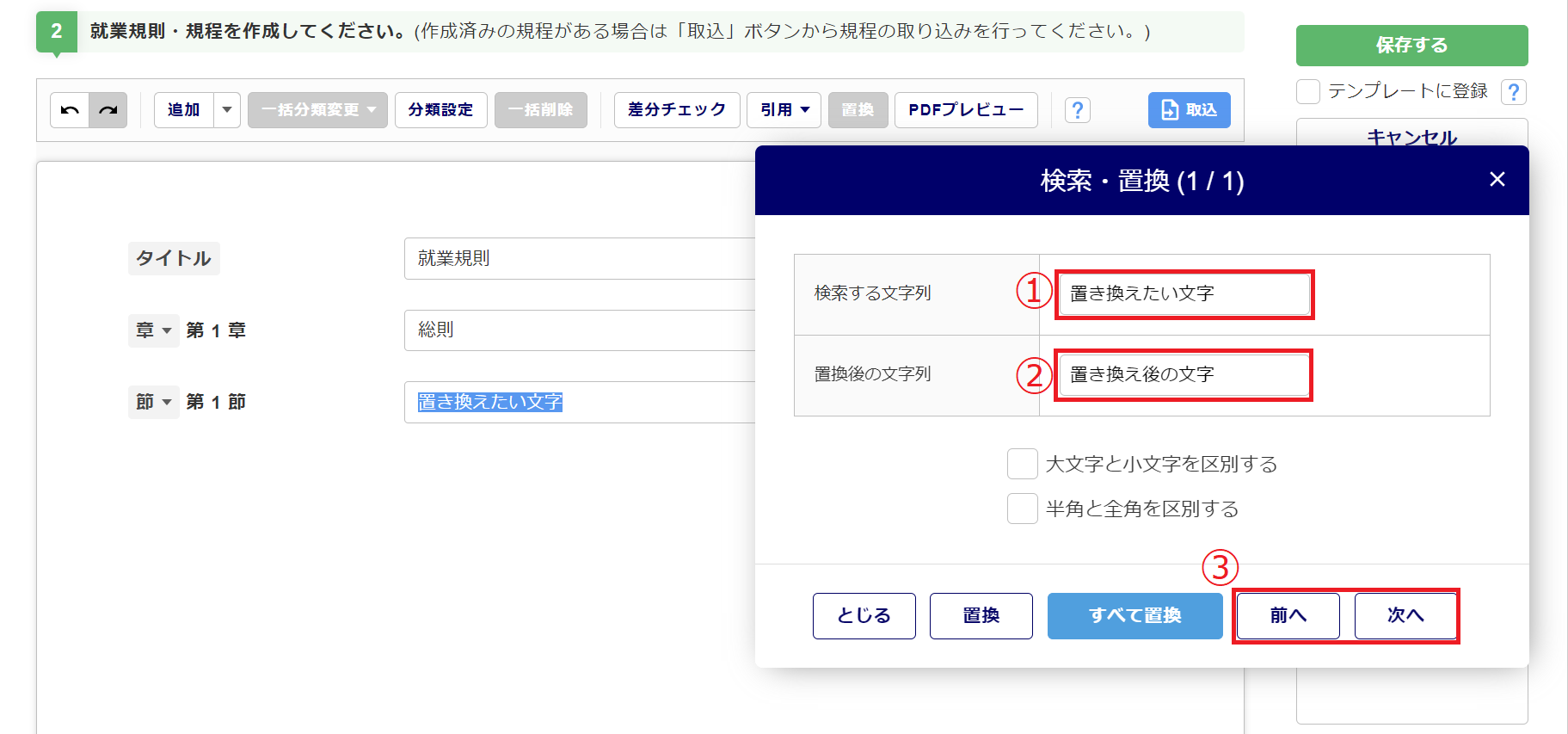Expand the 引用 dropdown menu
Screen dimensions: 1568x734
784,110
